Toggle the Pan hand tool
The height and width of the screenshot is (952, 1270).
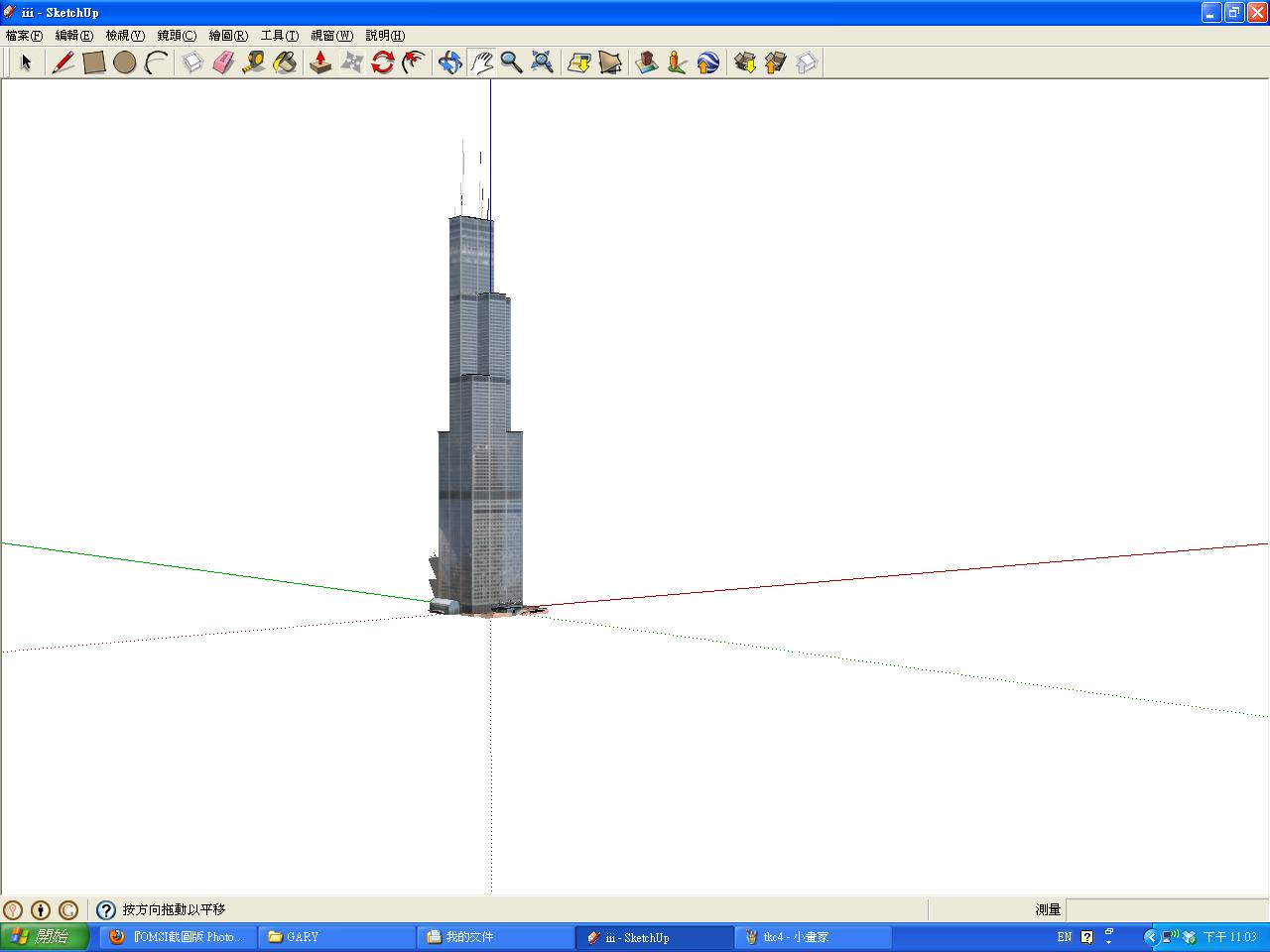[x=481, y=62]
